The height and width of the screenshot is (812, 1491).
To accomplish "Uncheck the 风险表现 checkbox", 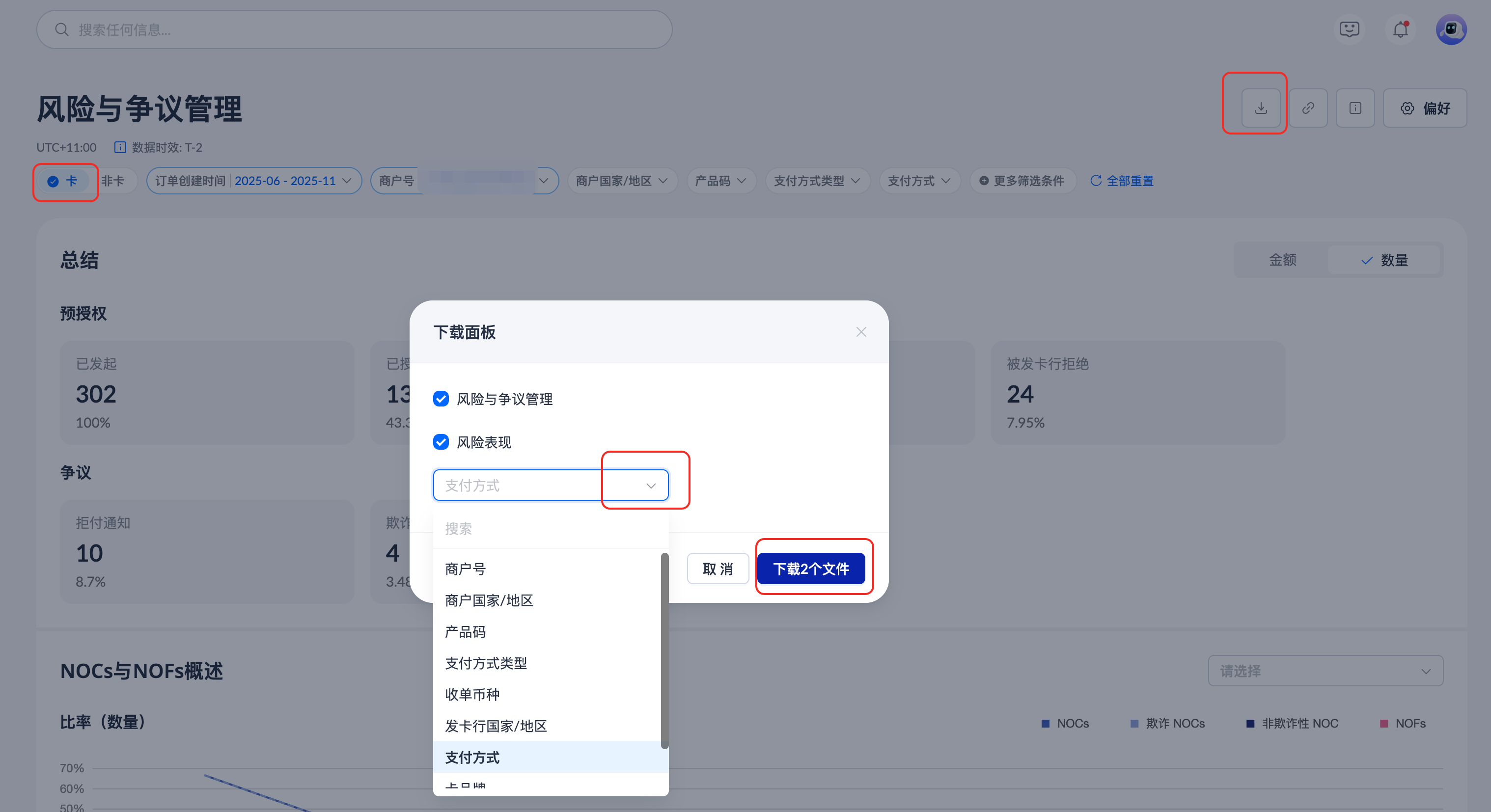I will point(441,442).
